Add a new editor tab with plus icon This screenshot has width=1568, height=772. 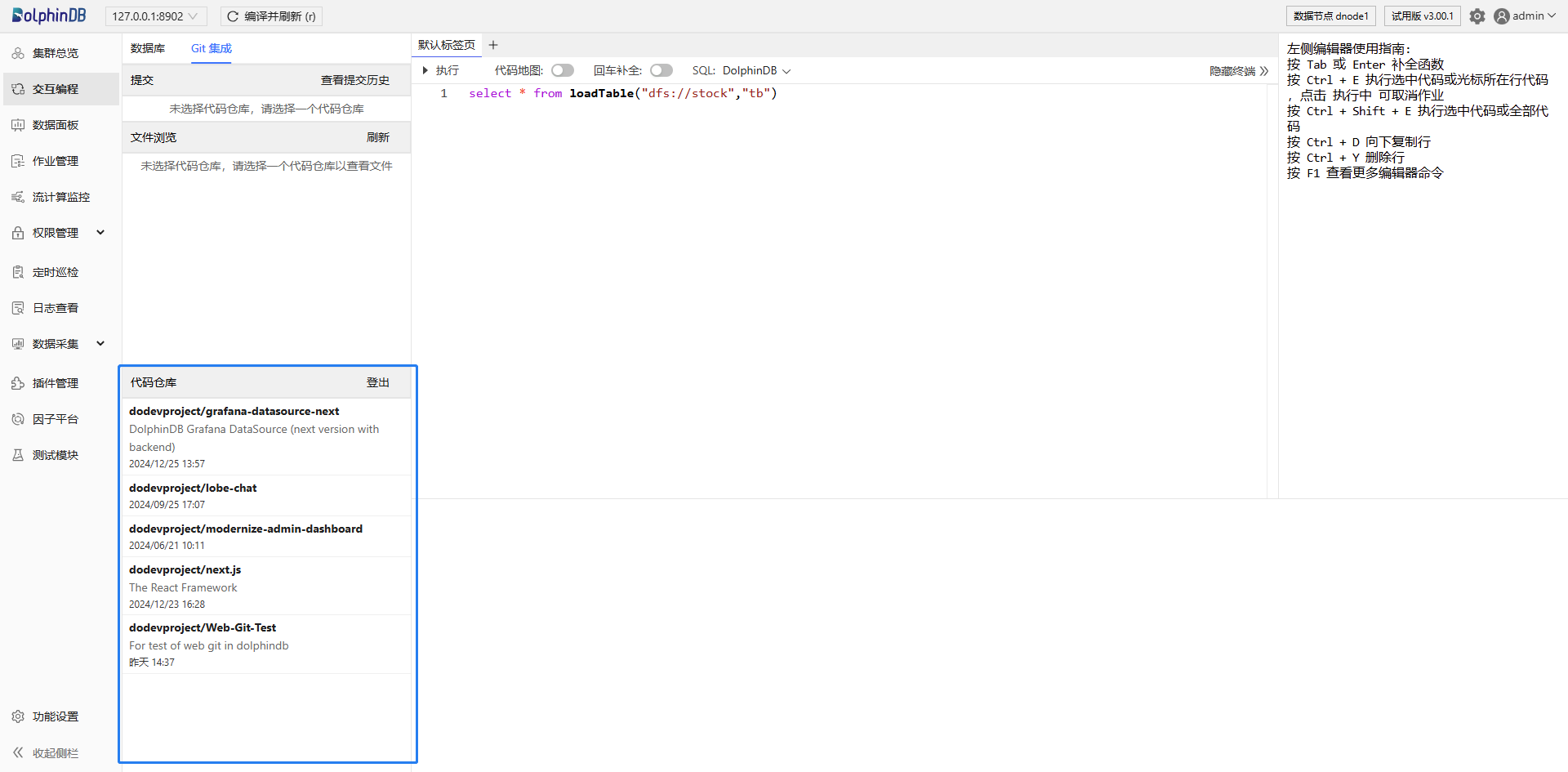(493, 45)
